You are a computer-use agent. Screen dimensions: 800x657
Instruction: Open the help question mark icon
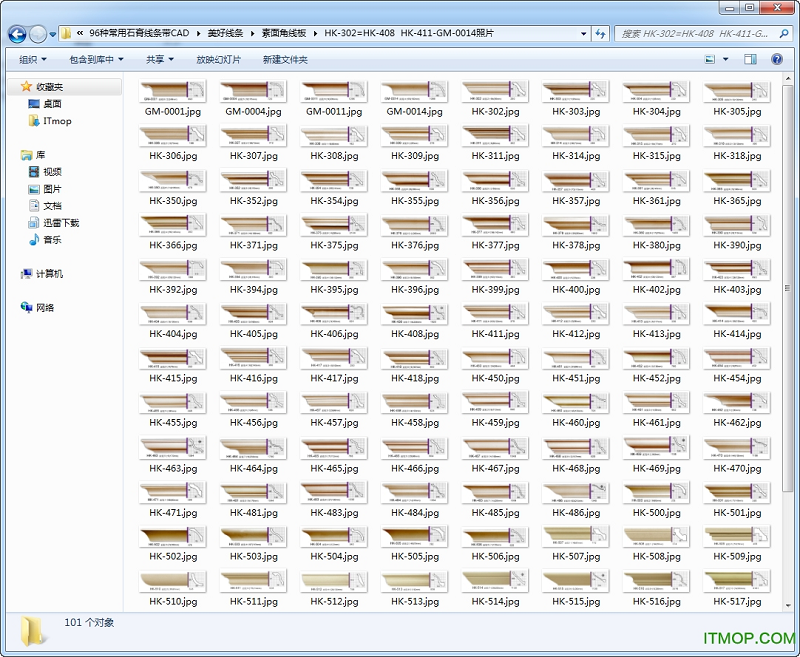click(777, 60)
